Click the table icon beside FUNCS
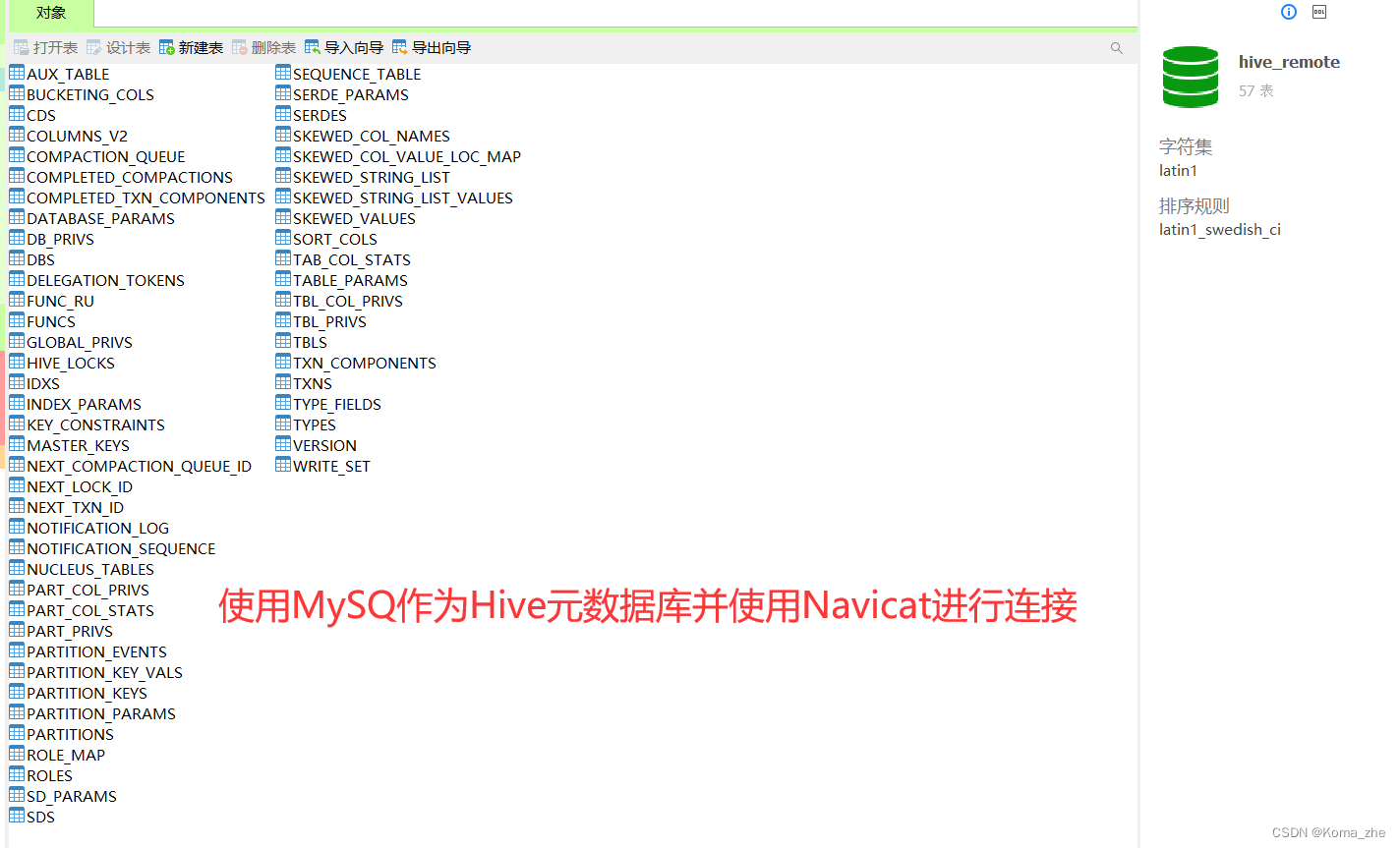This screenshot has height=848, width=1400. (x=17, y=320)
